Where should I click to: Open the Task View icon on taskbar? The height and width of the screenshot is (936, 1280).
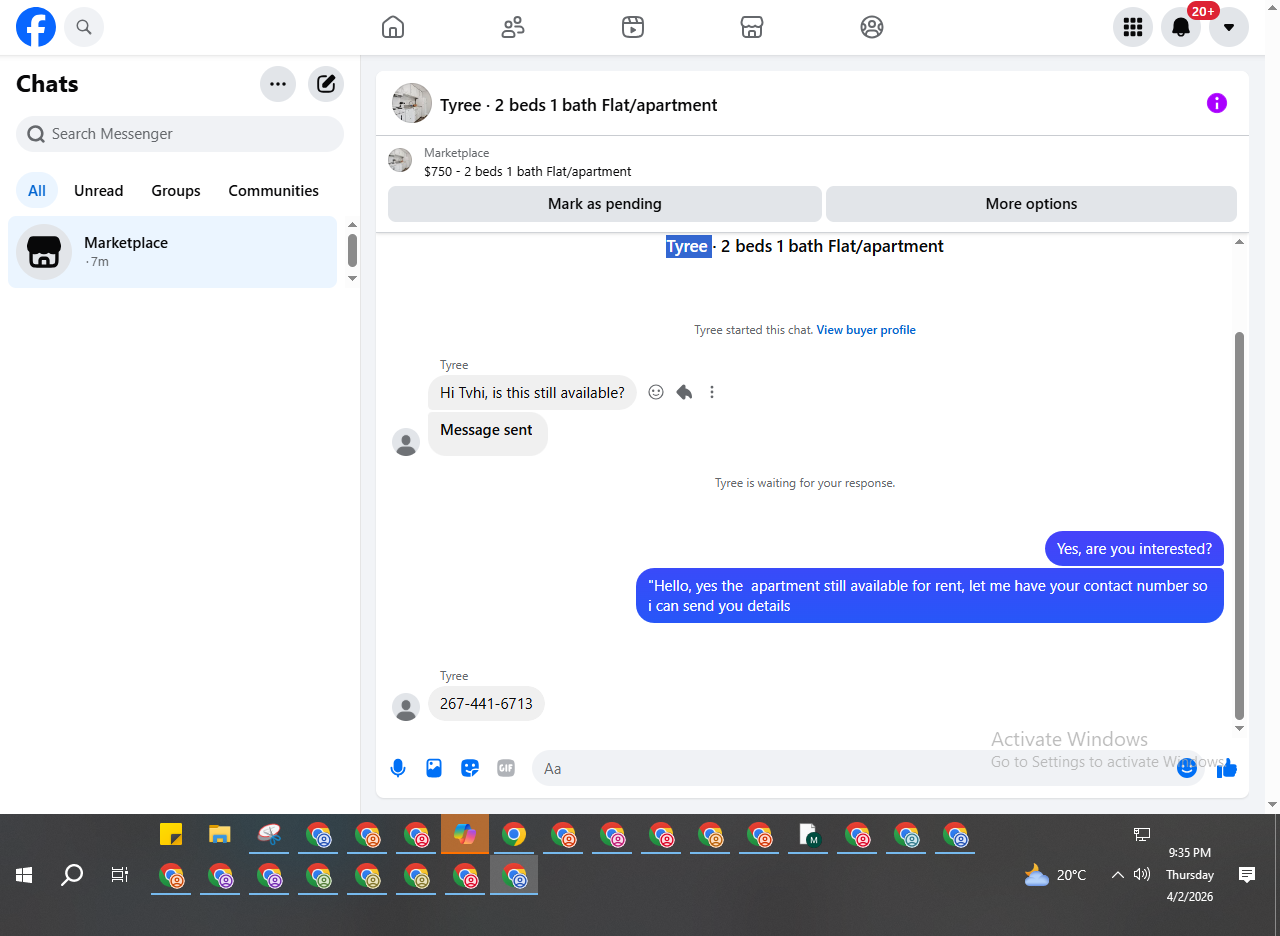click(120, 875)
